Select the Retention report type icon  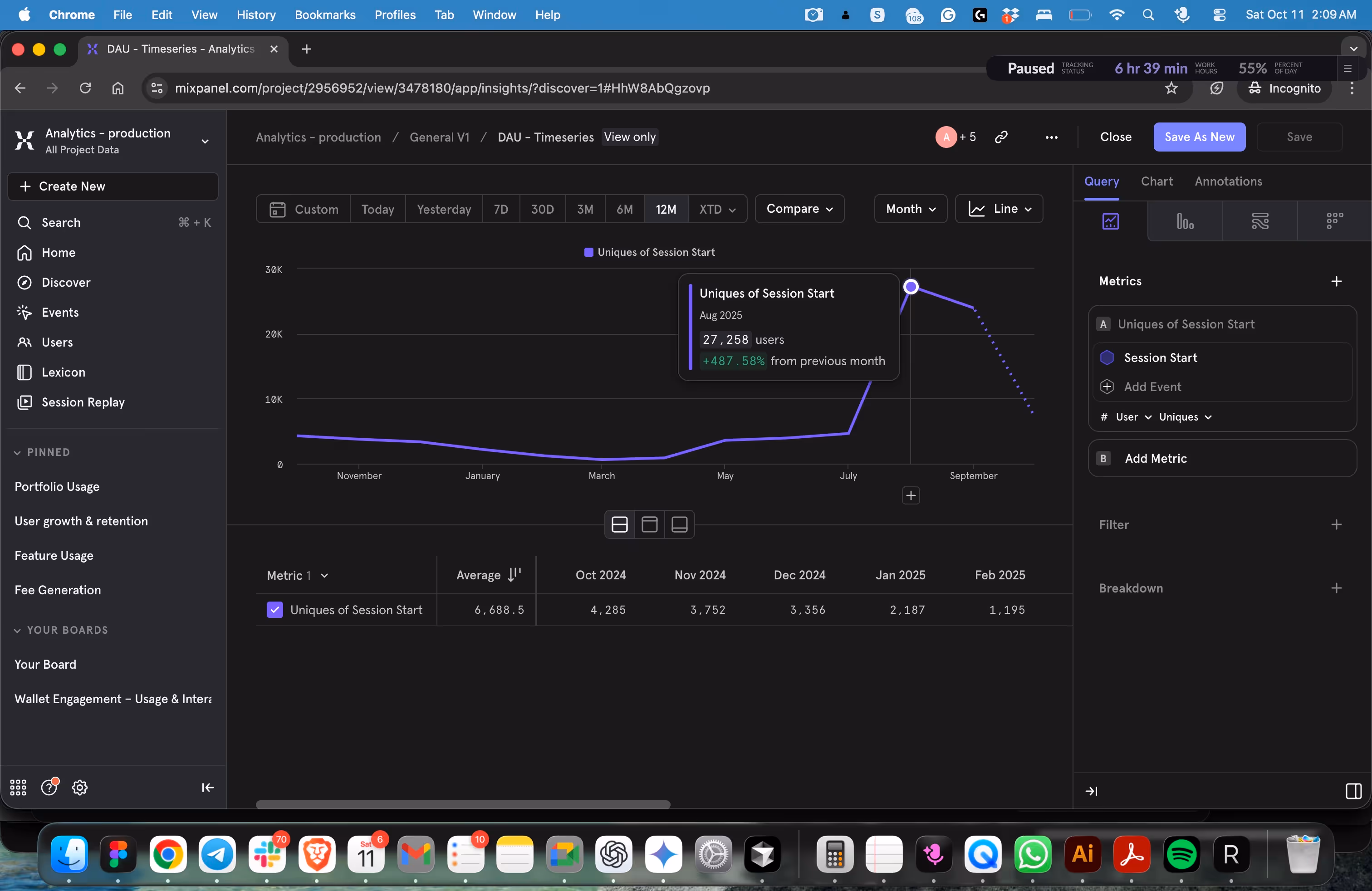point(1334,221)
